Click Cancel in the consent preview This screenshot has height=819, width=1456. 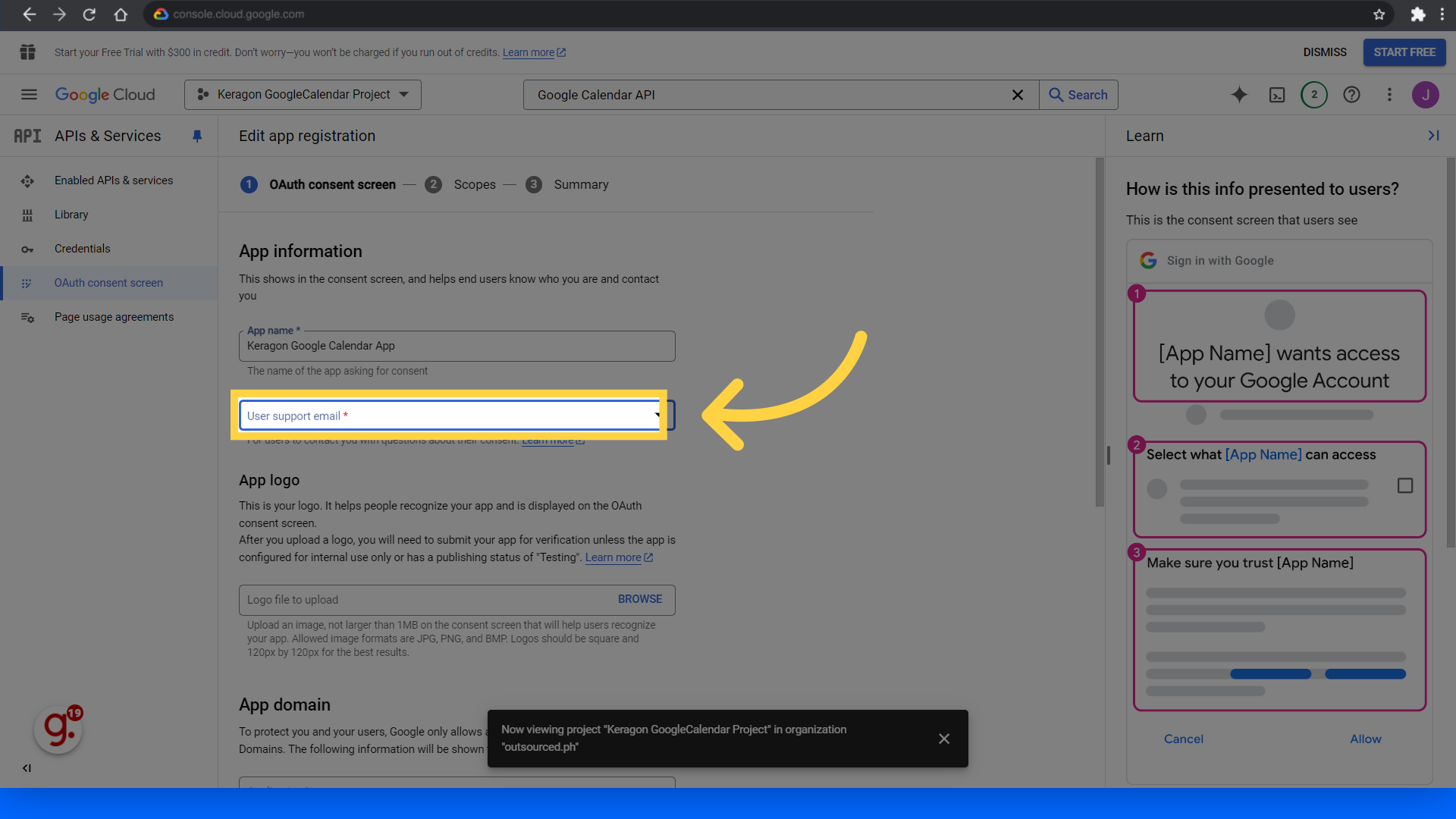click(1183, 739)
